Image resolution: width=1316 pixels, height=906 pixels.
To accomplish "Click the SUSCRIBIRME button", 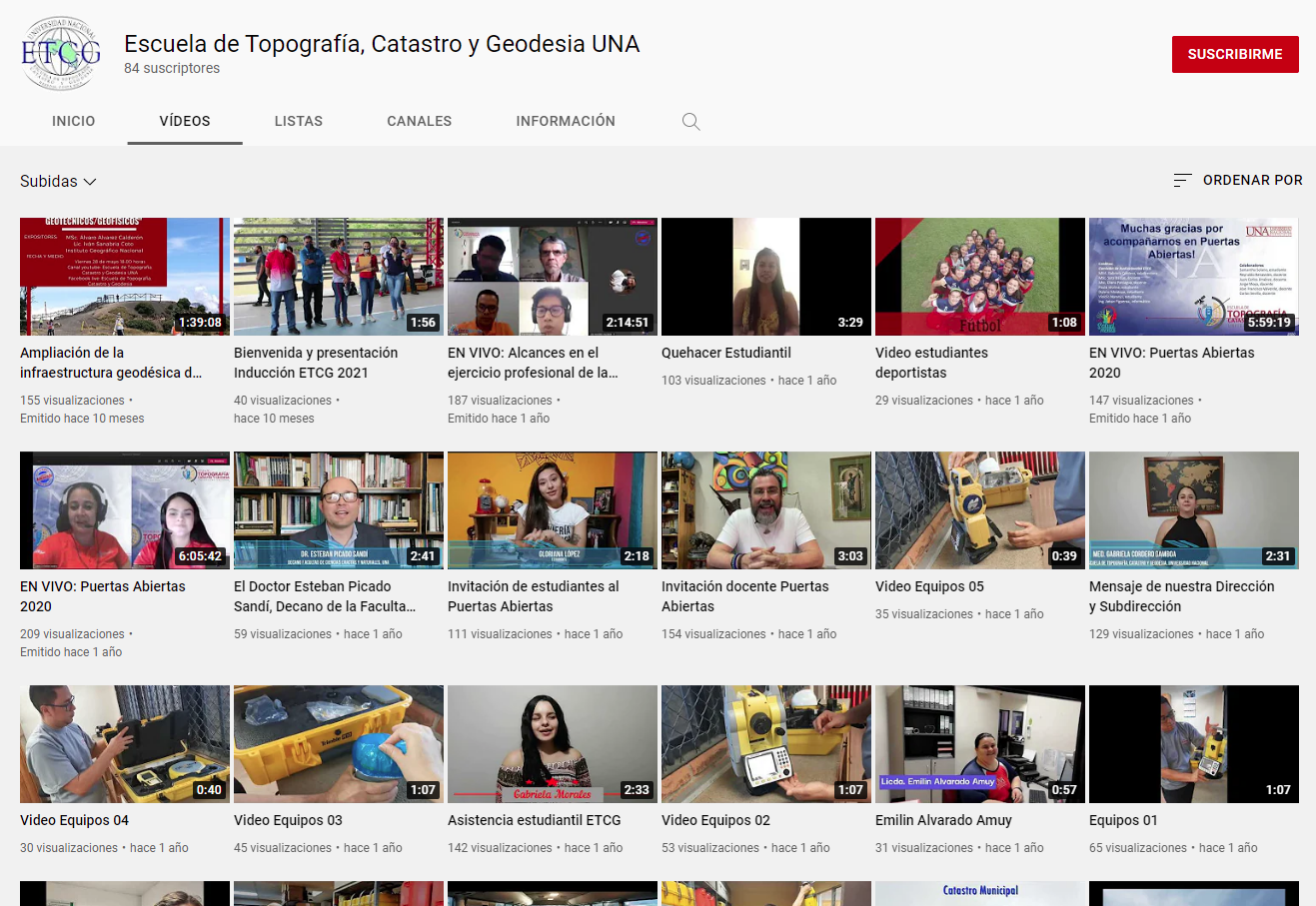I will [x=1235, y=54].
